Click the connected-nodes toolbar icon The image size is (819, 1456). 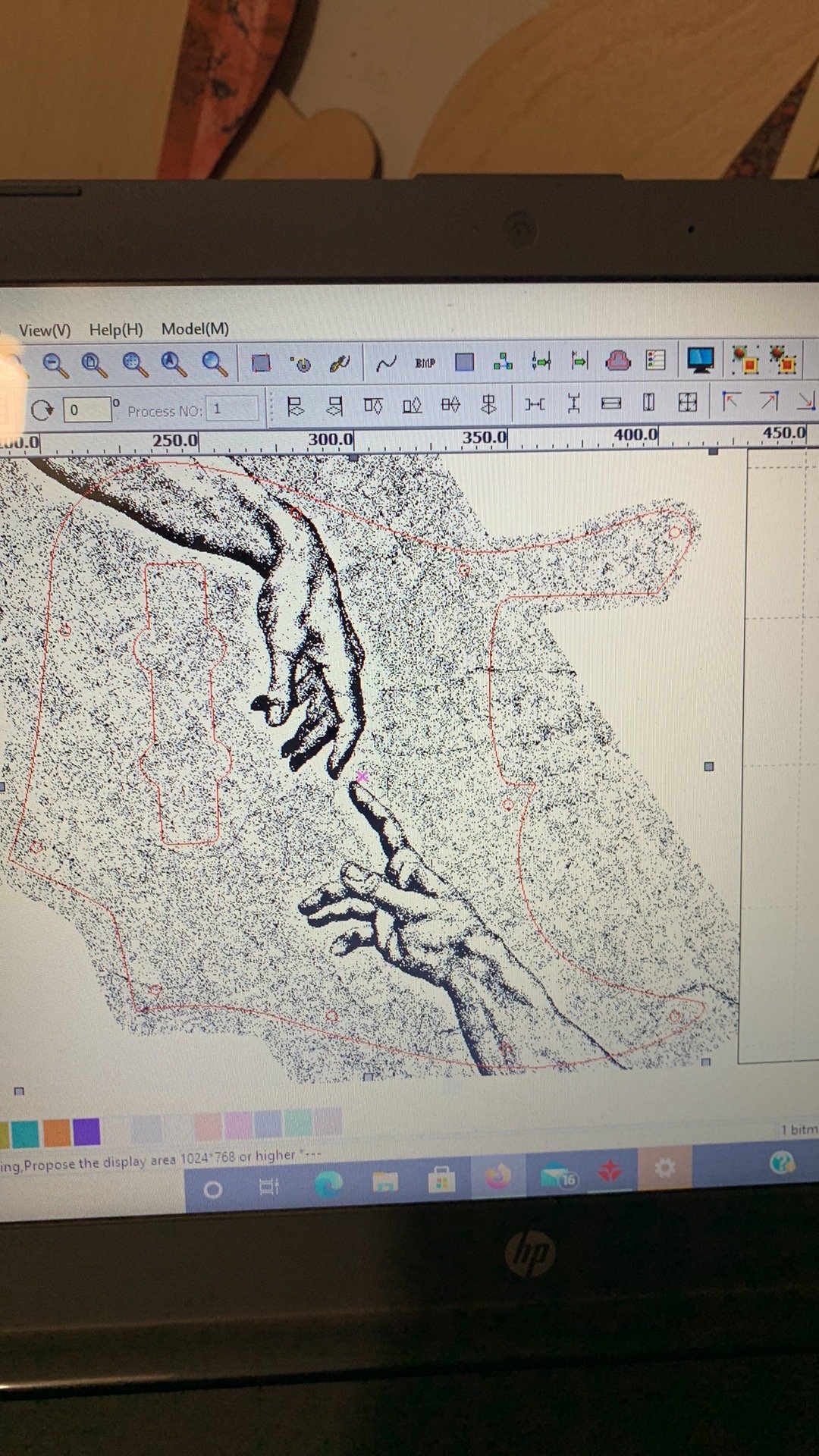point(503,361)
